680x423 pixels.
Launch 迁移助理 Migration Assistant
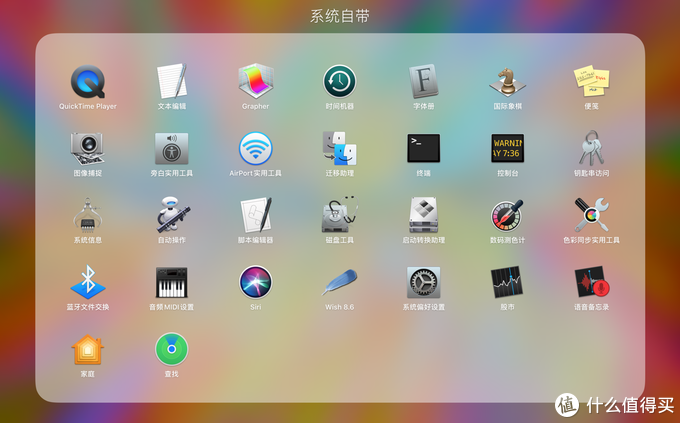coord(340,148)
